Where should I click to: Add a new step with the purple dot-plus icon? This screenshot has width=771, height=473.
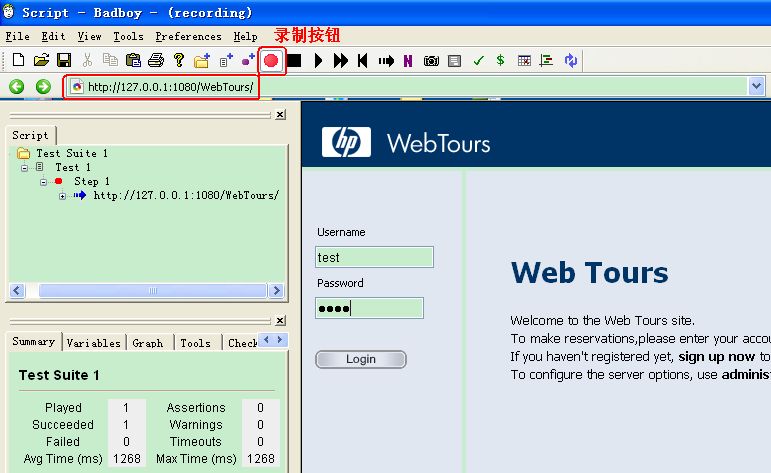pyautogui.click(x=248, y=60)
